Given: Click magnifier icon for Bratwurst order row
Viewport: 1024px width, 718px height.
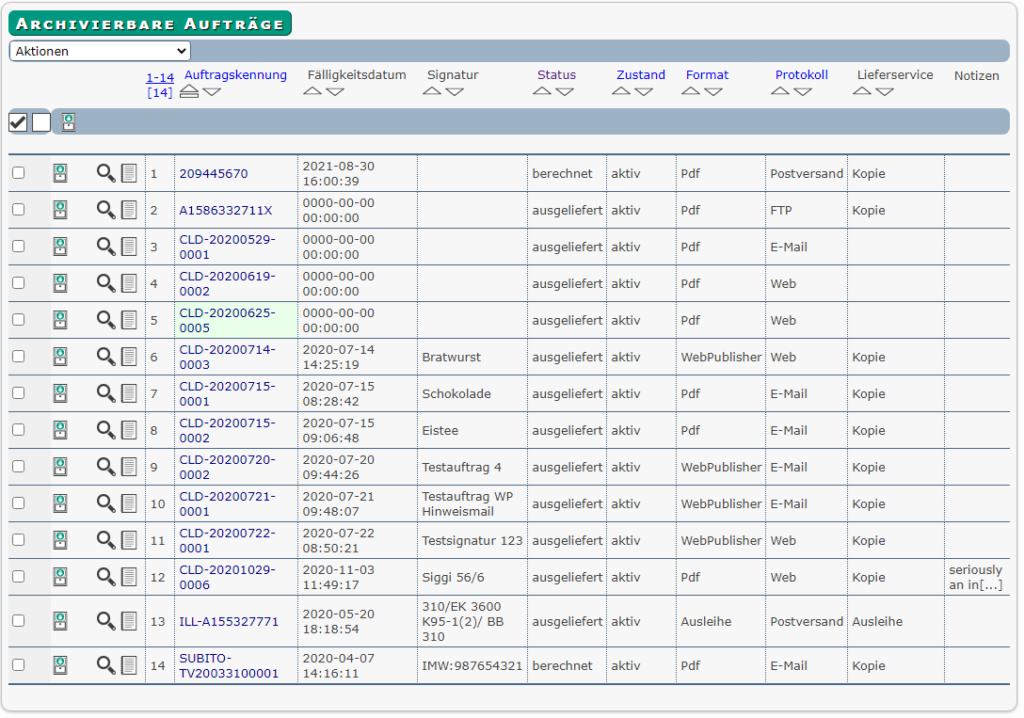Looking at the screenshot, I should tap(106, 356).
